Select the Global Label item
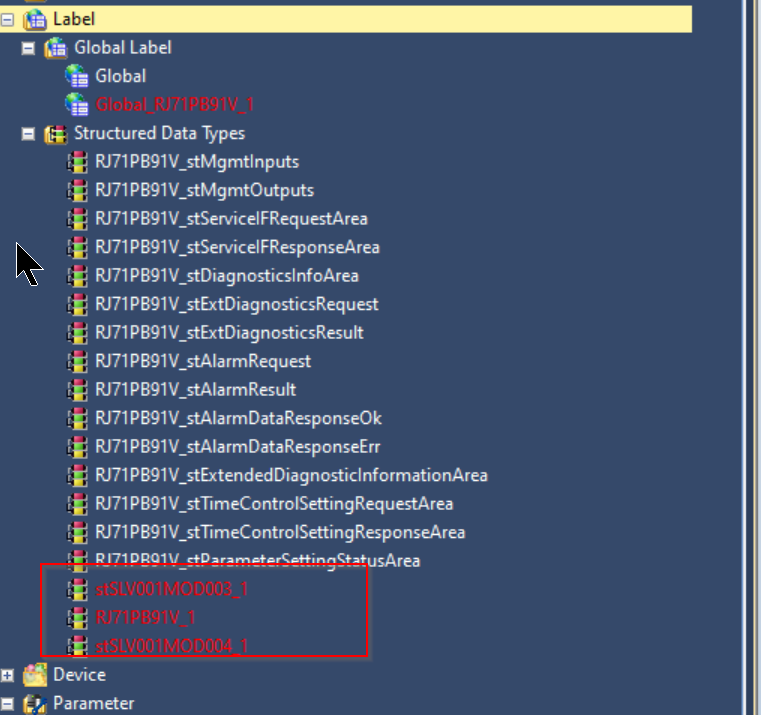761x715 pixels. point(123,48)
